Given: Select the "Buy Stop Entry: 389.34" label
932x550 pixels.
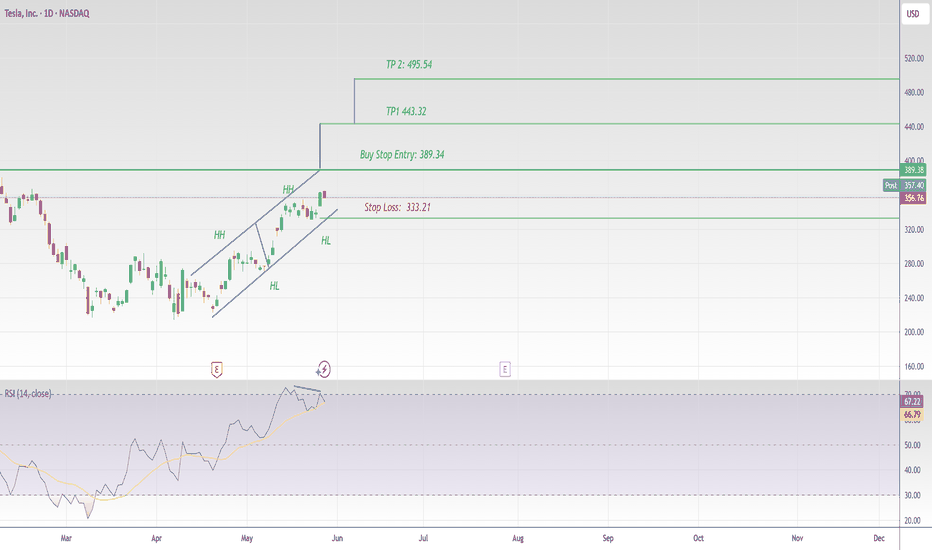Looking at the screenshot, I should 402,155.
